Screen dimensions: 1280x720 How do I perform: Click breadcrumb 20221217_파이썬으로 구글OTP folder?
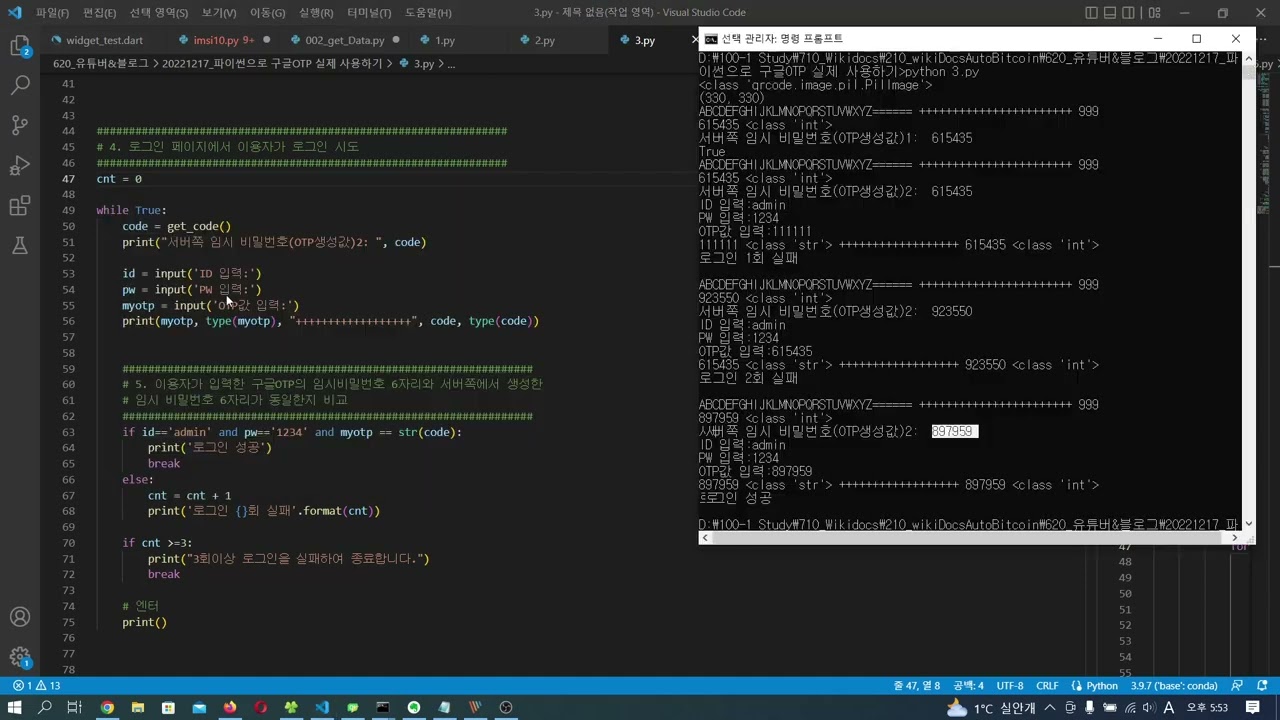[x=271, y=63]
